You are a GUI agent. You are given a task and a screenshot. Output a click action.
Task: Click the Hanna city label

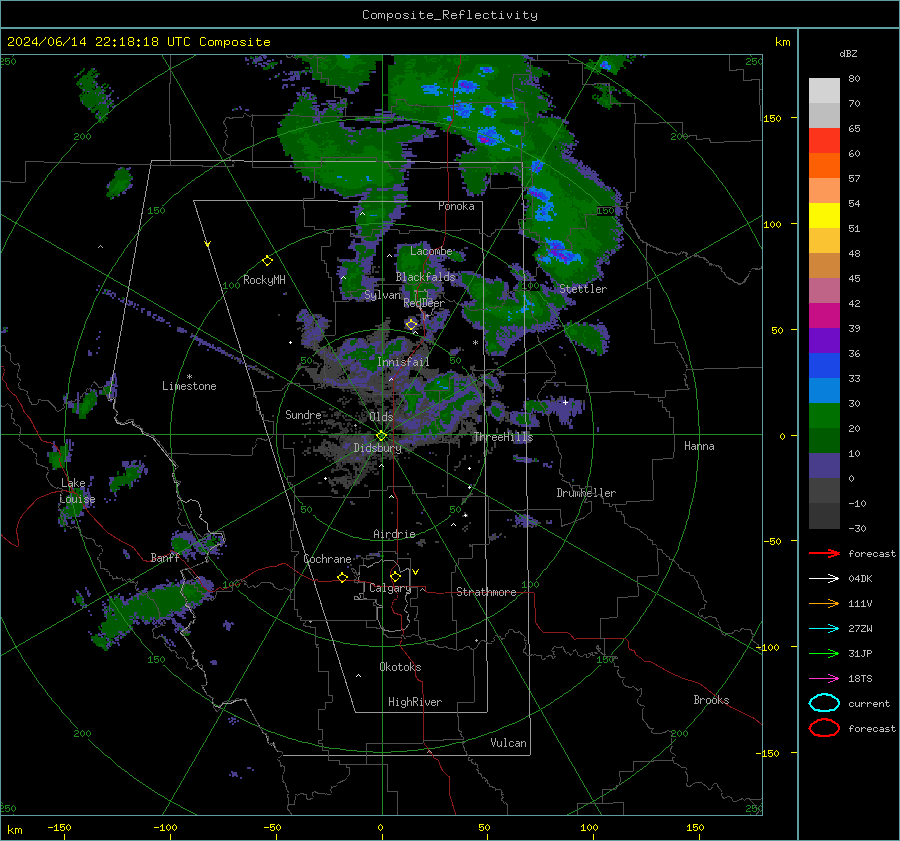coord(699,446)
